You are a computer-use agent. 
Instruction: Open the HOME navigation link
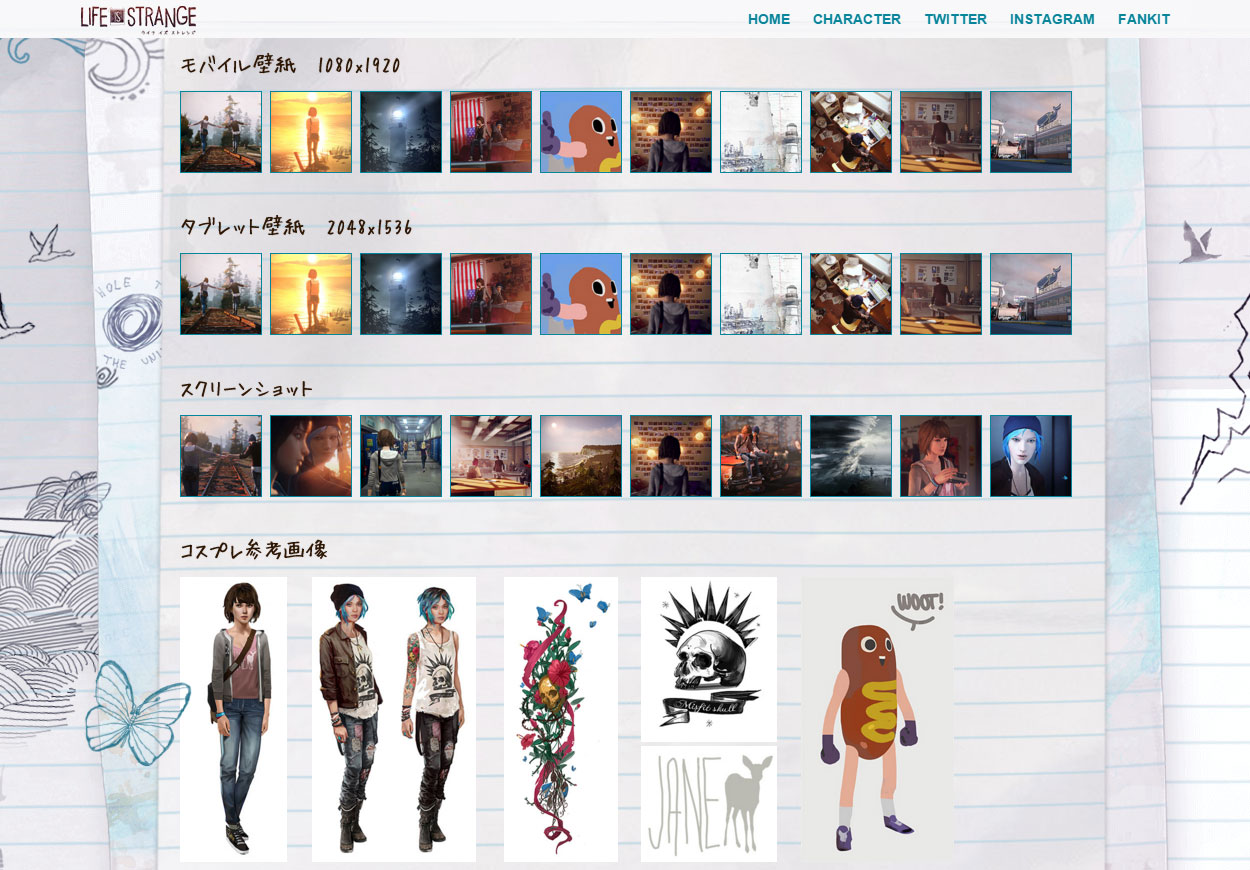(x=769, y=19)
